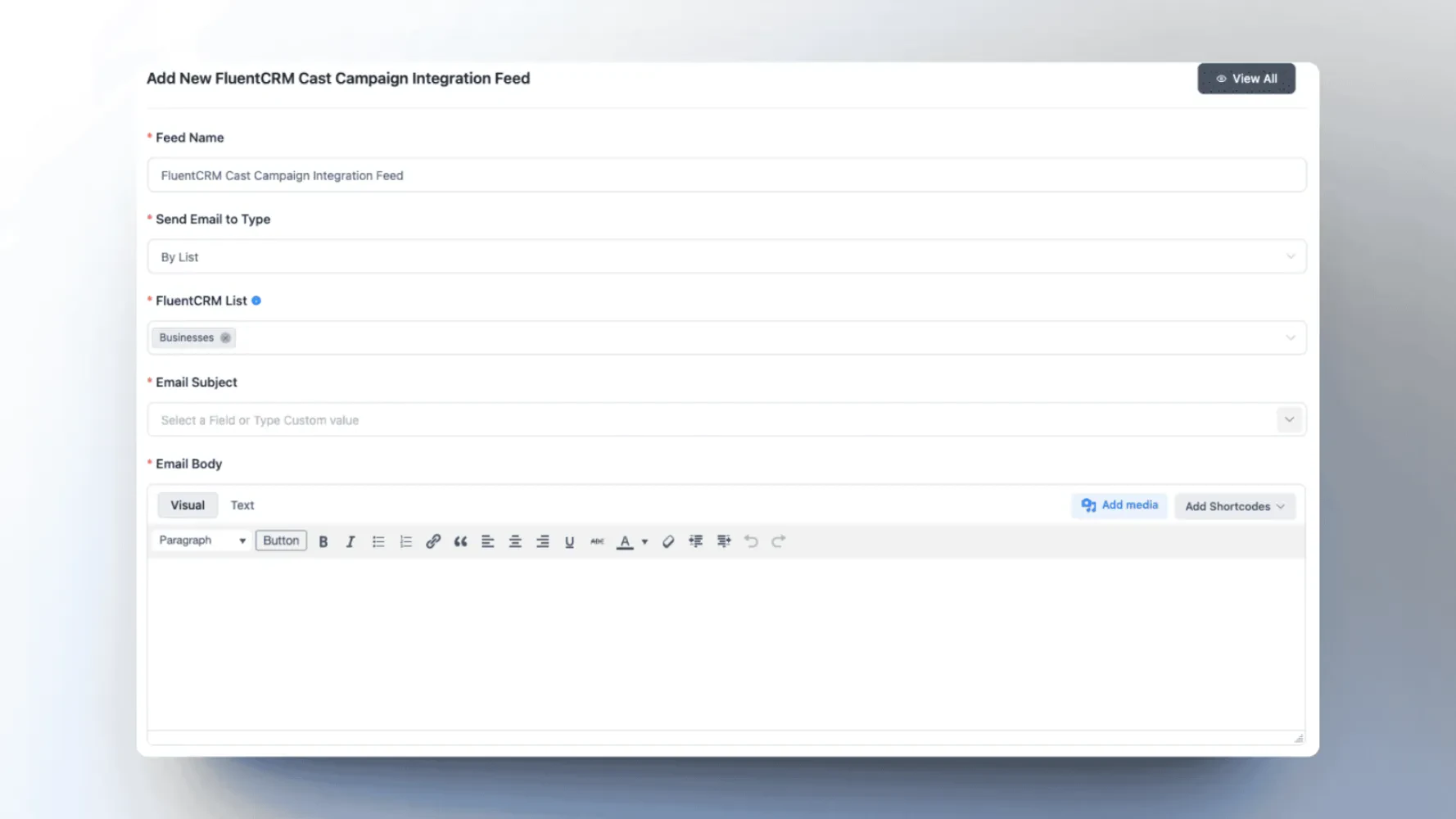
Task: Toggle strikethrough formatting
Action: (597, 541)
